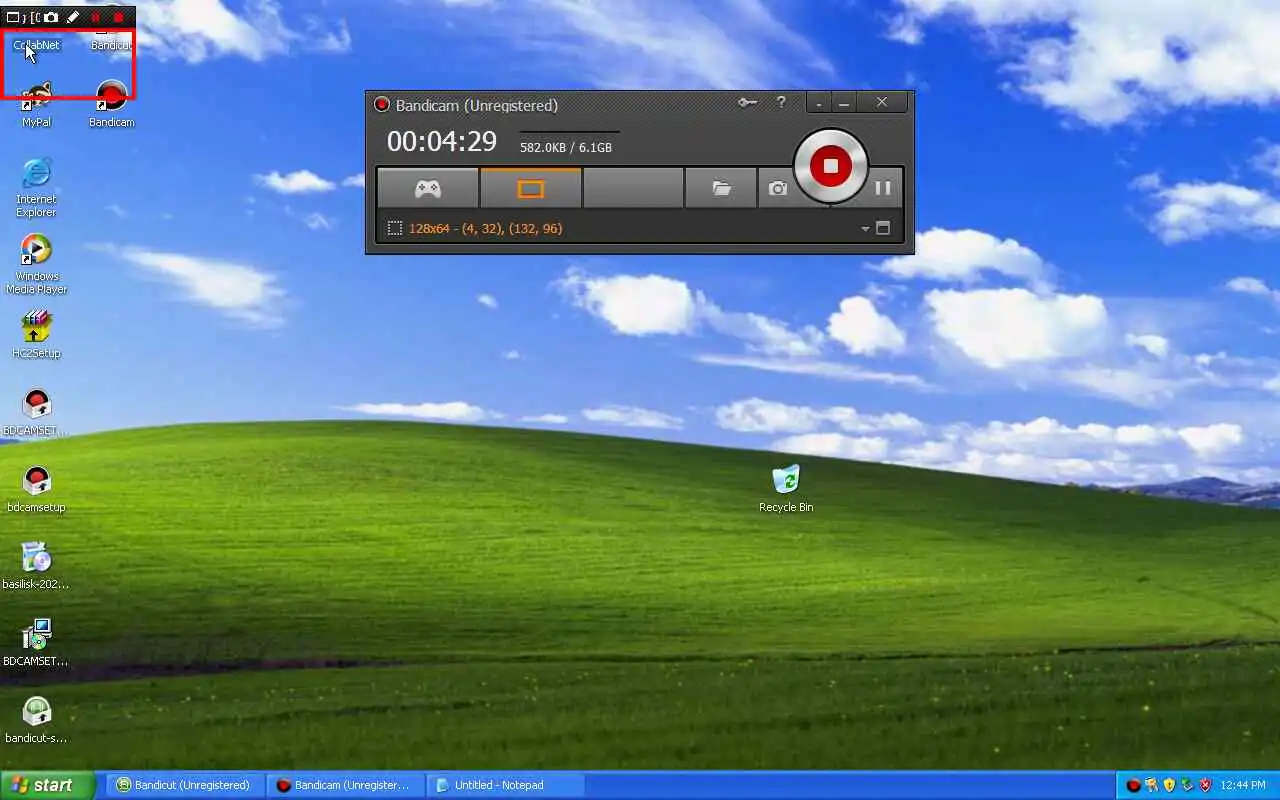Click the Bandicam red tray icon
The image size is (1280, 800).
[1133, 785]
